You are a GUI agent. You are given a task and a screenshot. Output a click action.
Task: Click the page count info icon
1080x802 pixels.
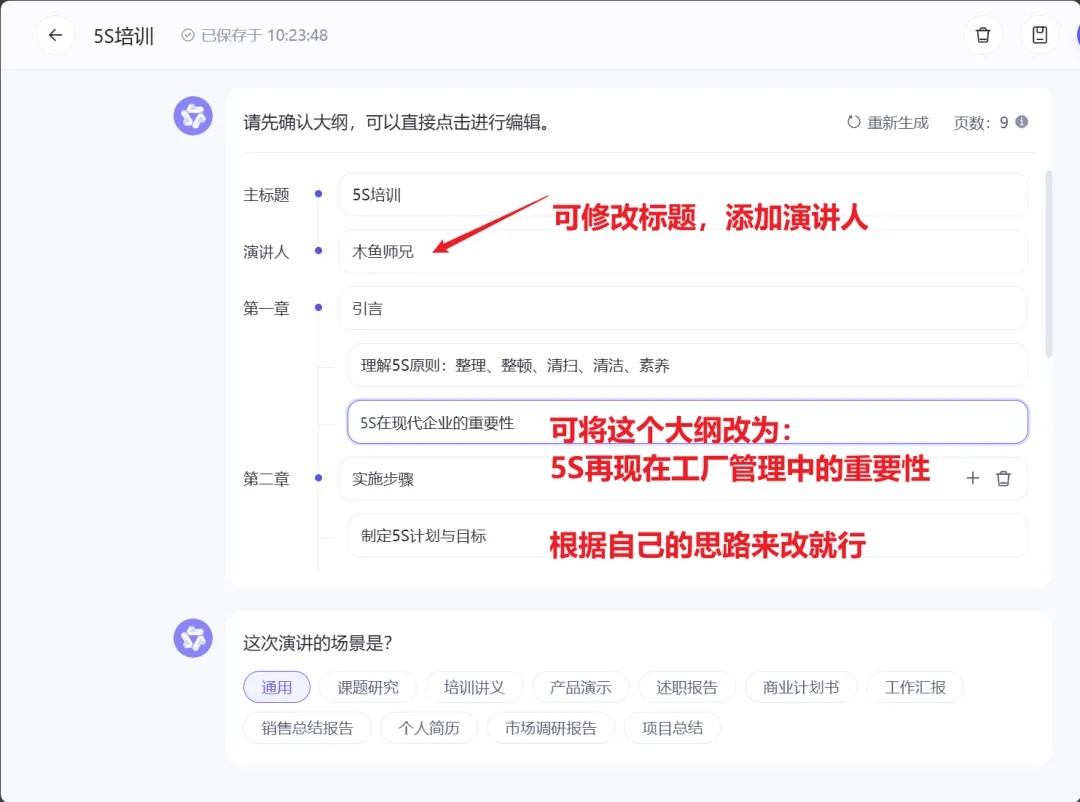click(1021, 122)
